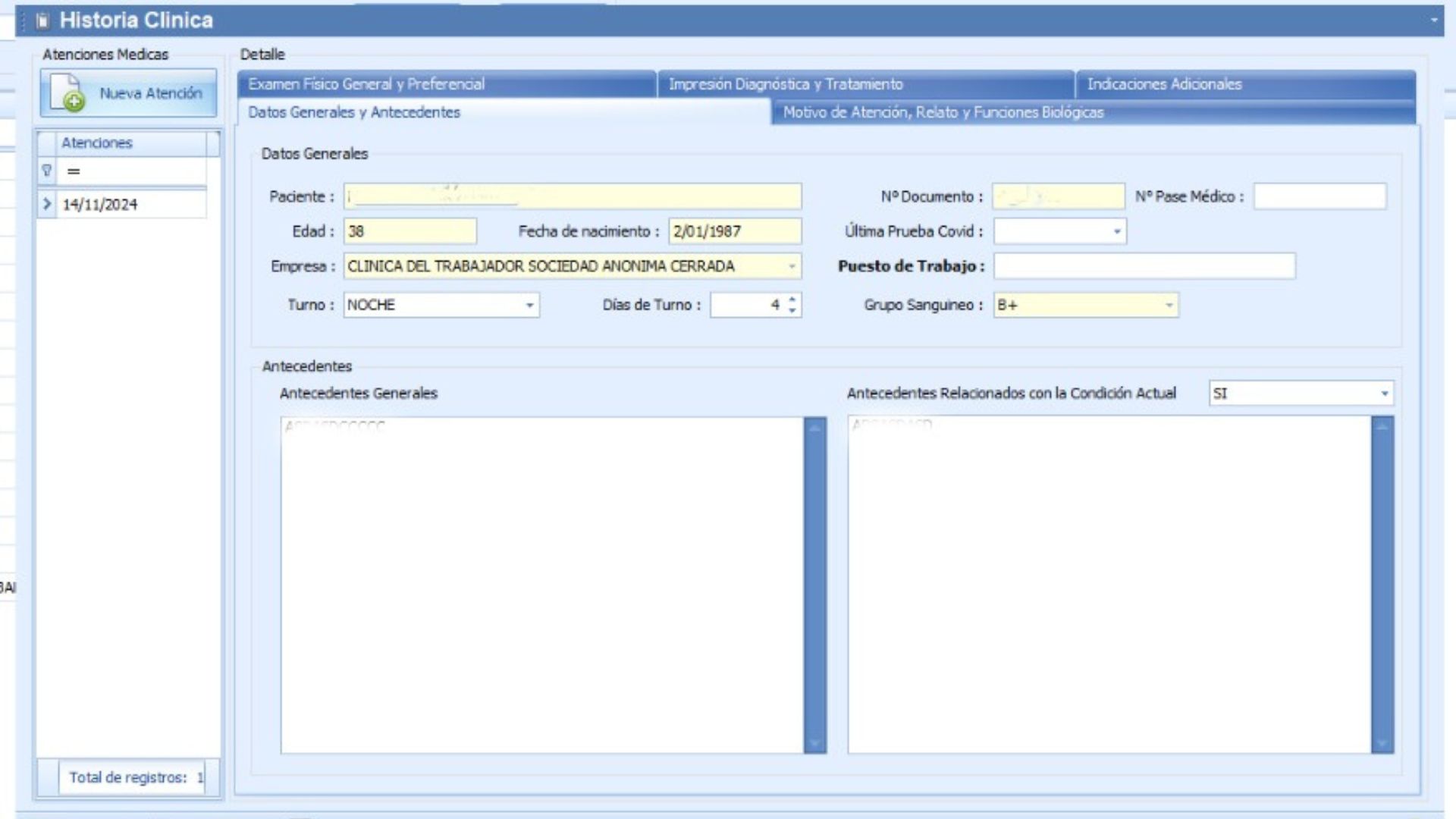Viewport: 1456px width, 819px height.
Task: Open the Turno dropdown showing NOCHE
Action: coord(529,305)
